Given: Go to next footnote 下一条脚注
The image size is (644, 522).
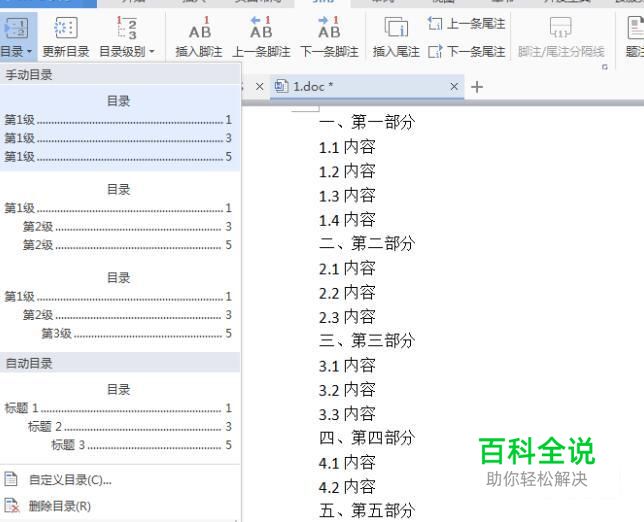Looking at the screenshot, I should point(329,37).
